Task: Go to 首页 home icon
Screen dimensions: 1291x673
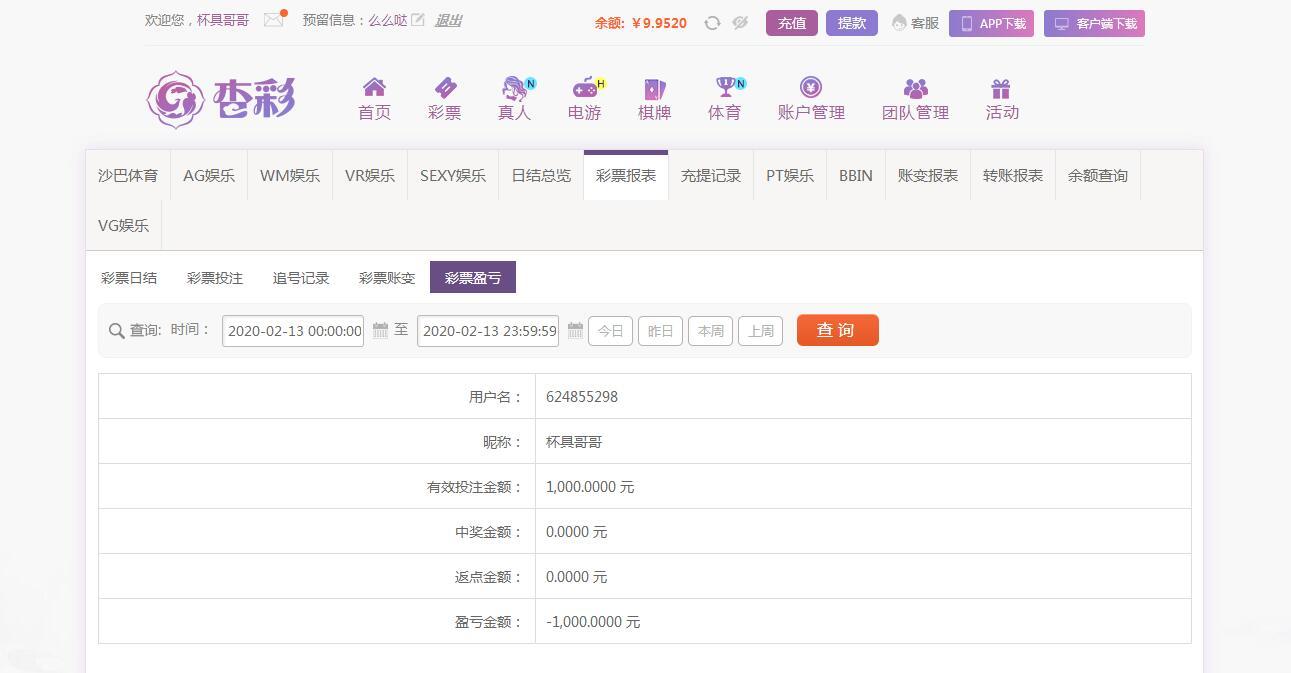Action: pyautogui.click(x=374, y=88)
